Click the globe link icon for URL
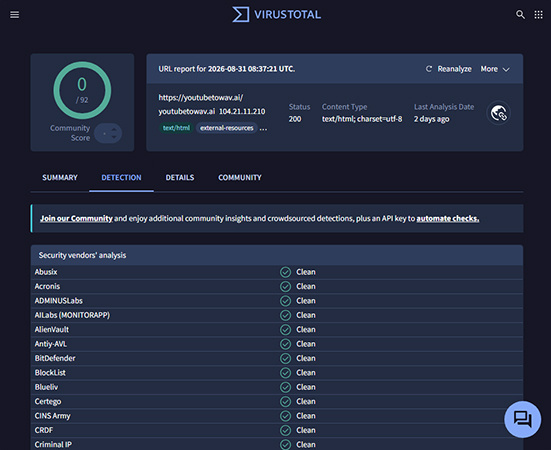551x450 pixels. 498,113
